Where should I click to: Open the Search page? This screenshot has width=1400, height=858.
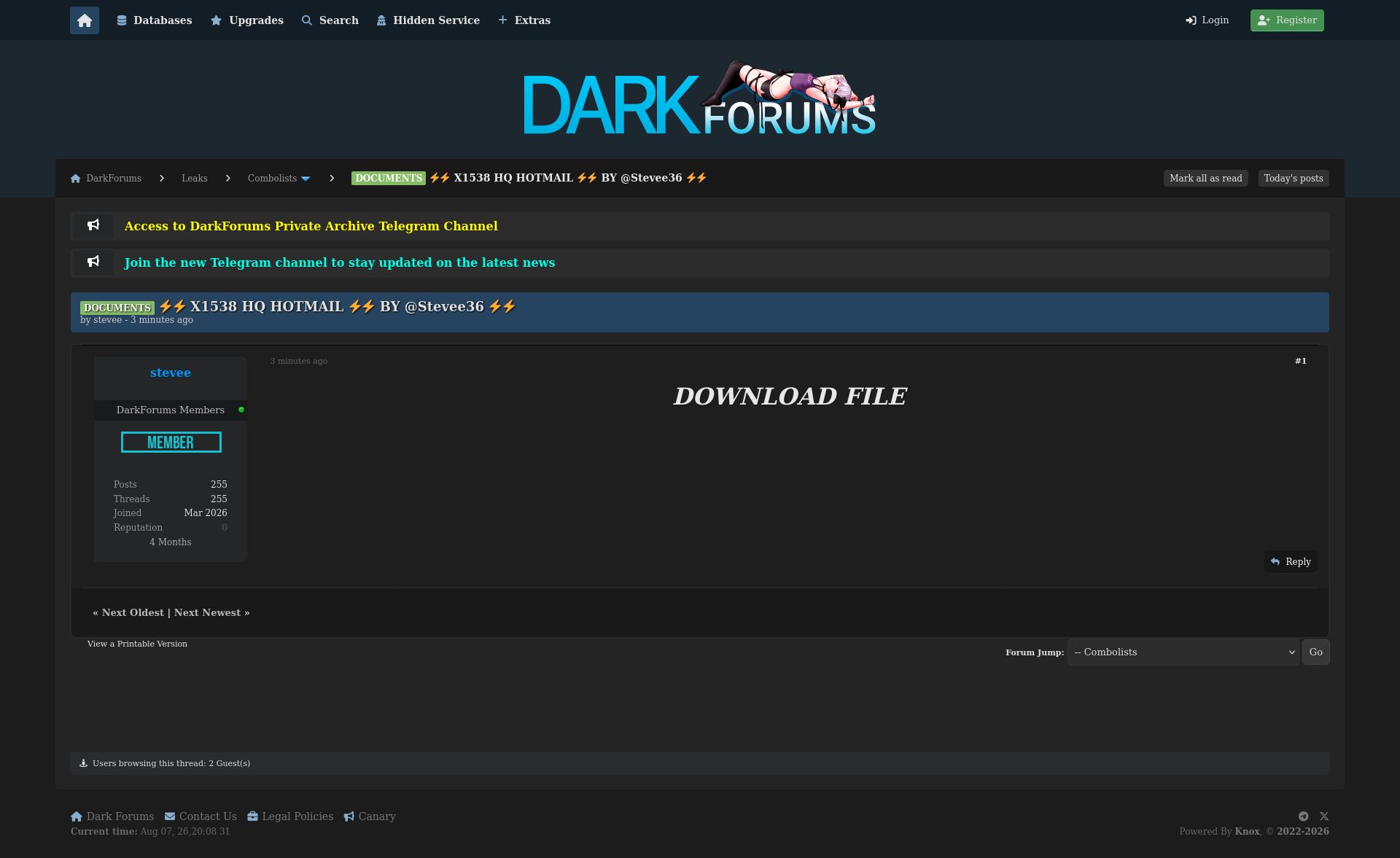pos(330,20)
